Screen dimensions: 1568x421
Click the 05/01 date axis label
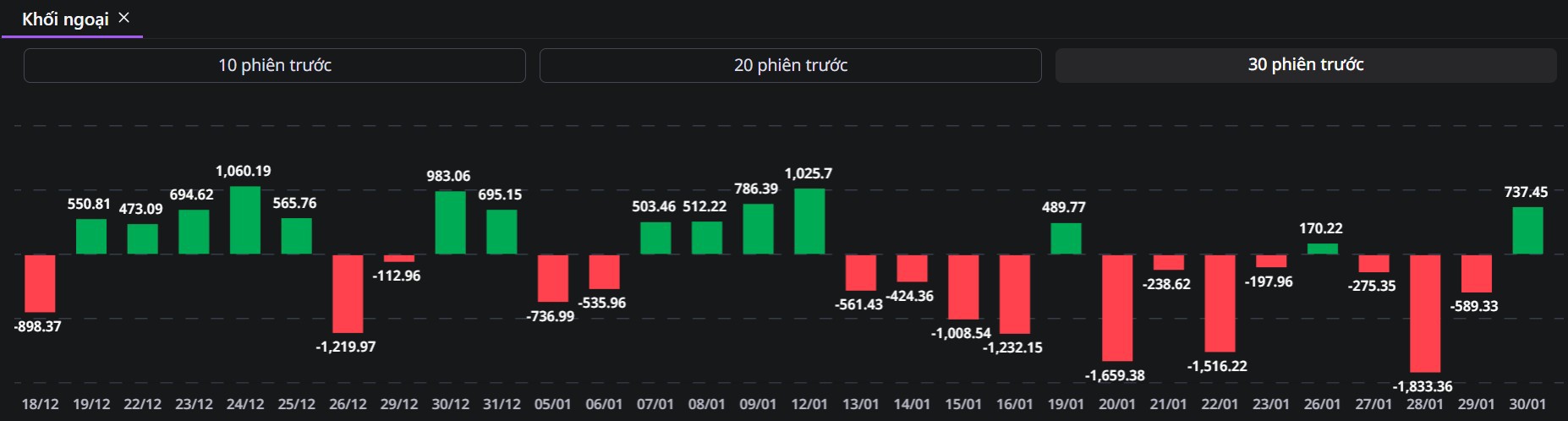coord(552,404)
